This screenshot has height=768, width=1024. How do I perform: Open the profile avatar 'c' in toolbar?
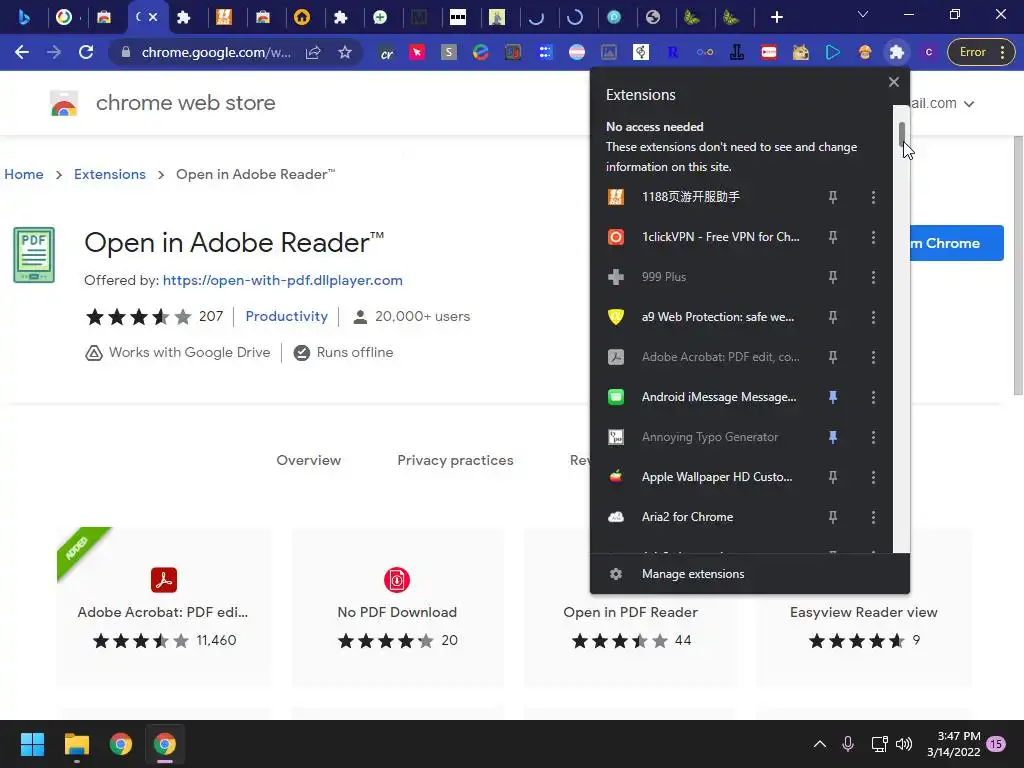click(x=929, y=52)
